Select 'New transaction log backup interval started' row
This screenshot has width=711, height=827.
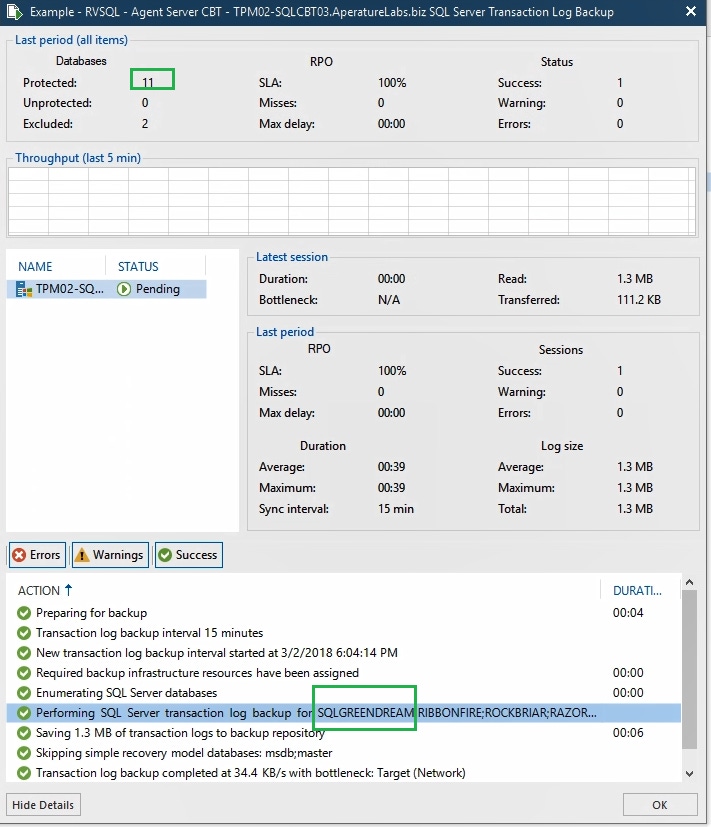[343, 653]
